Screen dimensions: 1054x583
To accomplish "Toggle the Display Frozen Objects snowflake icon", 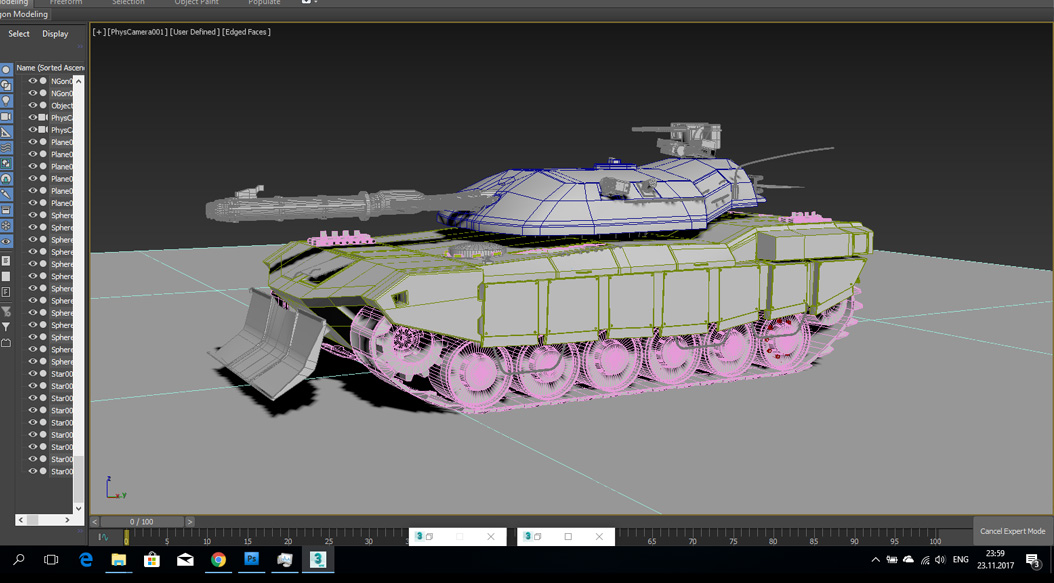I will [x=6, y=225].
